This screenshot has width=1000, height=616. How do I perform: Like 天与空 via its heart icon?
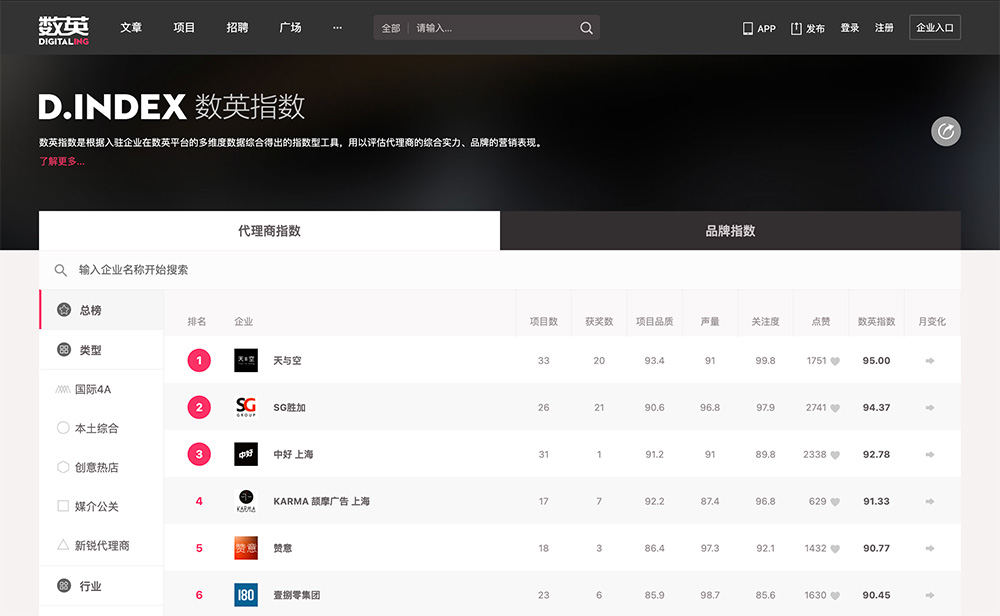pyautogui.click(x=835, y=362)
